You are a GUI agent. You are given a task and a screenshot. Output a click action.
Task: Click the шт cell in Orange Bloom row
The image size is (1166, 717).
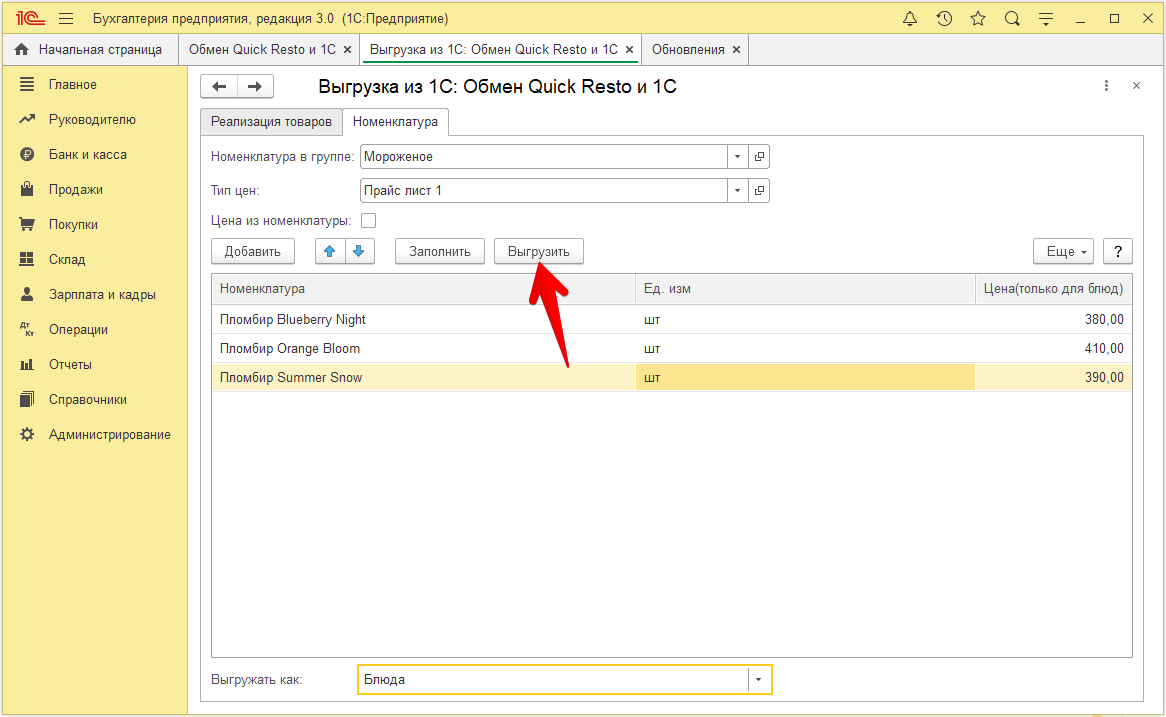click(x=805, y=349)
